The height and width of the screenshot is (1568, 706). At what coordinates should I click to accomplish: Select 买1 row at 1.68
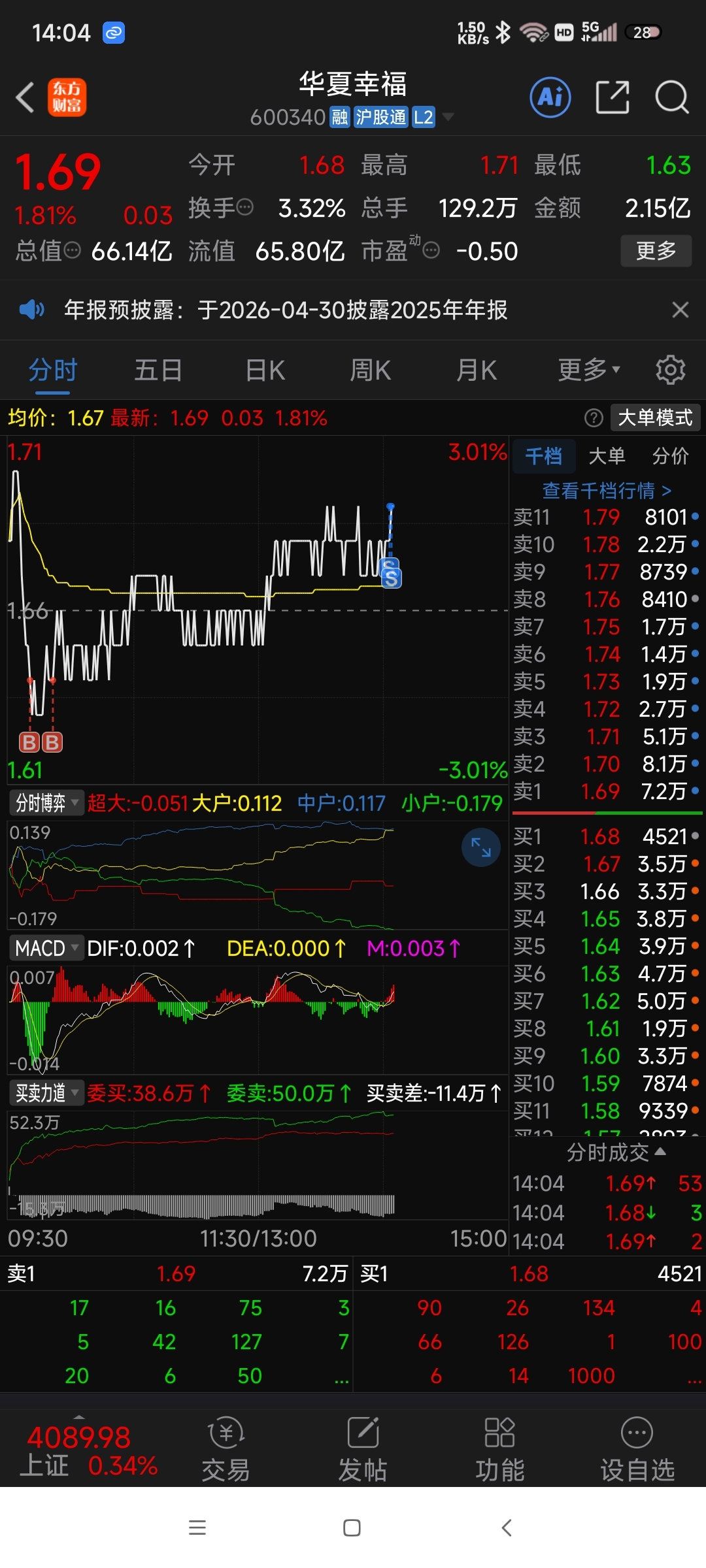click(606, 837)
